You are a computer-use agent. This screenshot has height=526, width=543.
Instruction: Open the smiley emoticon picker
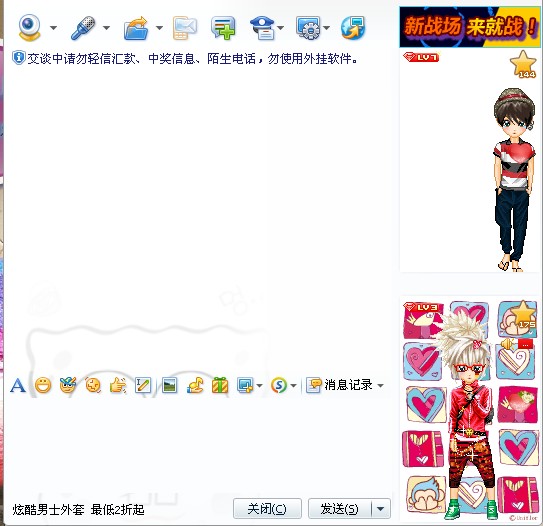[x=43, y=385]
